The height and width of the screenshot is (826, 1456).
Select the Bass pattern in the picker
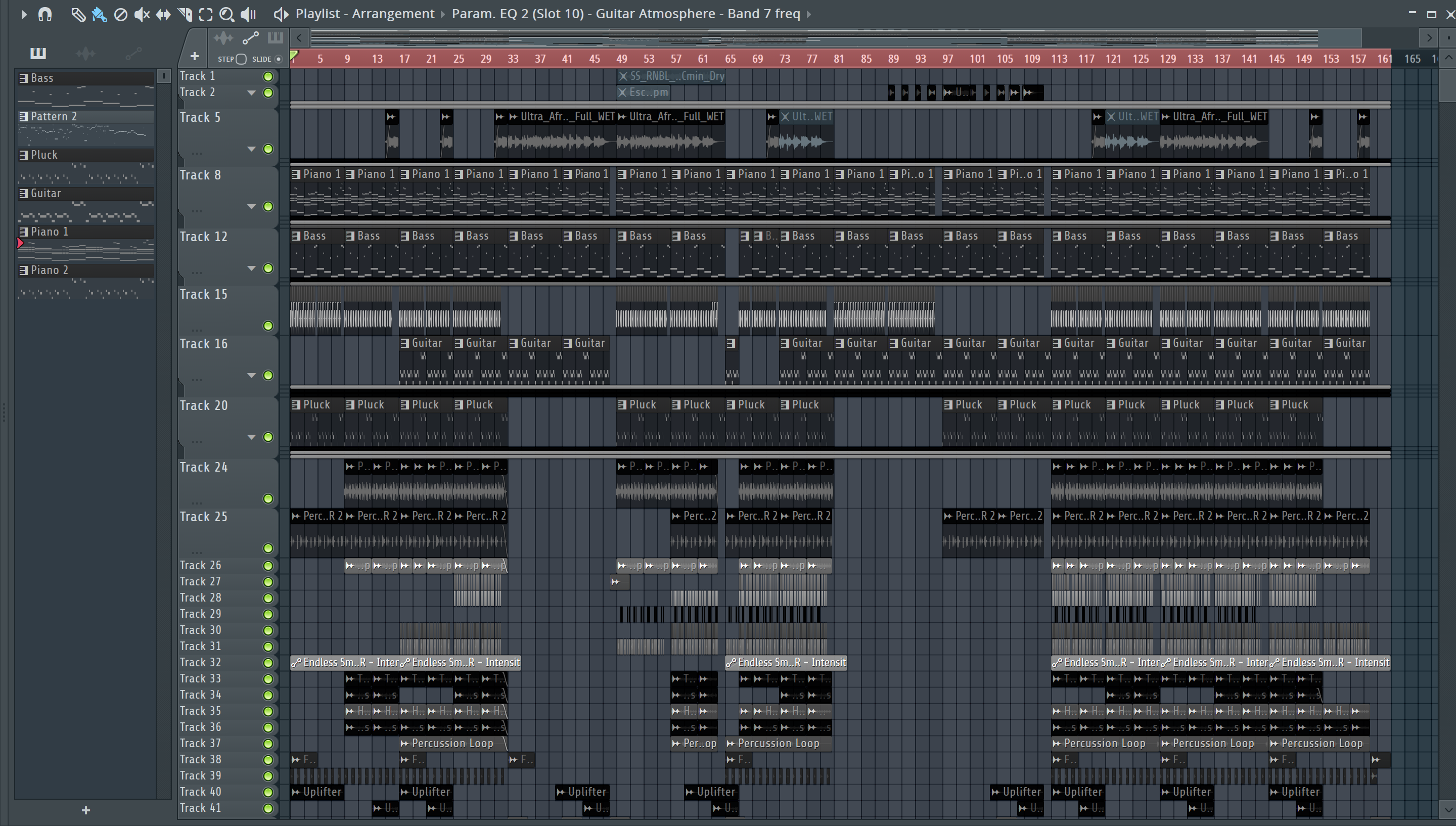click(85, 78)
